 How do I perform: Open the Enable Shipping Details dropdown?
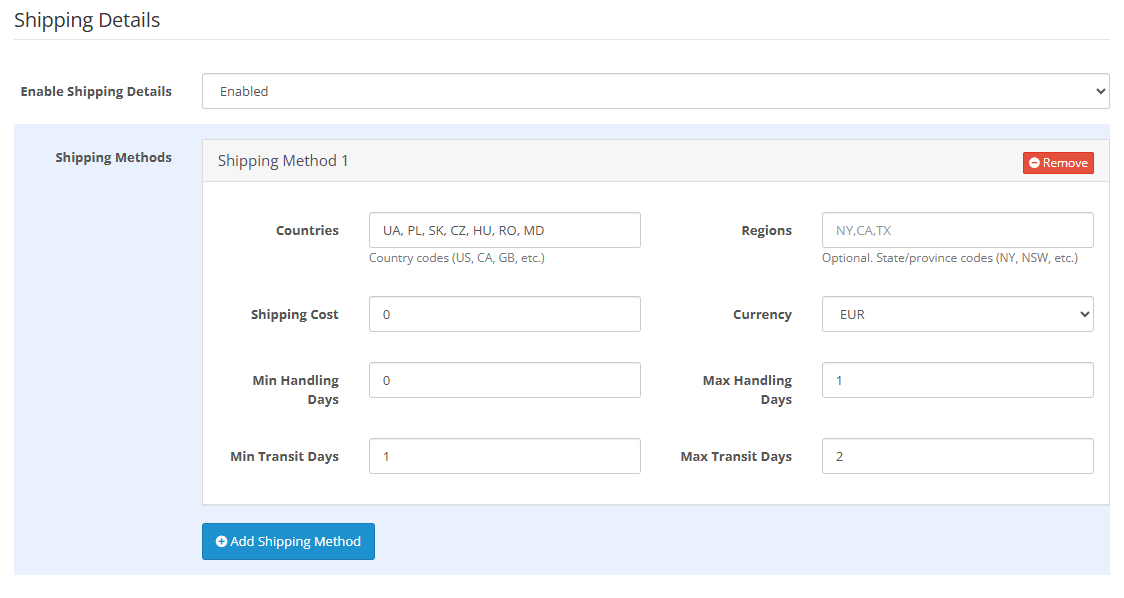pyautogui.click(x=655, y=91)
